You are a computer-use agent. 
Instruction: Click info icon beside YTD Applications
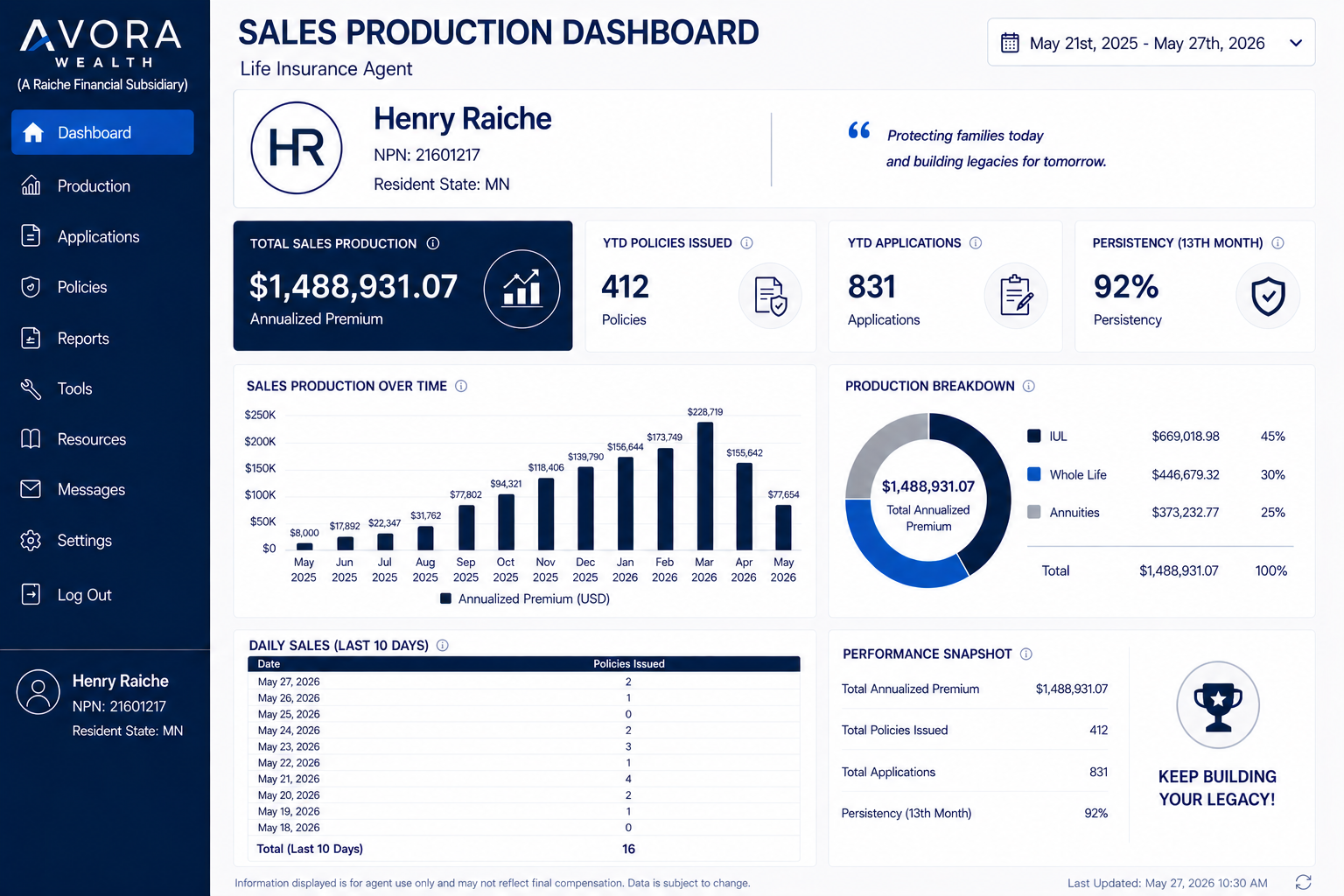[x=976, y=243]
